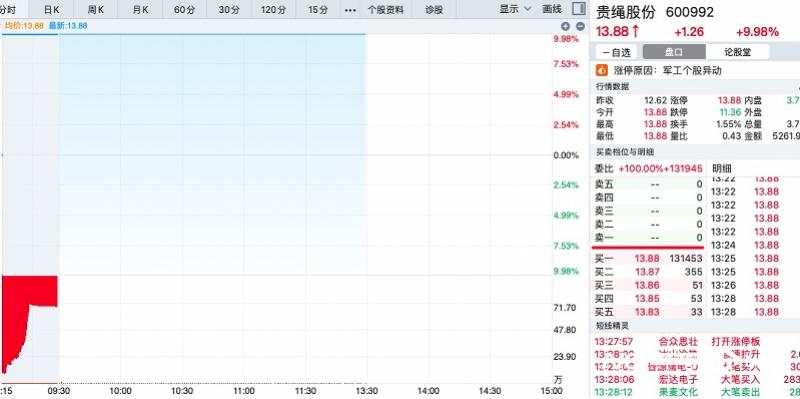Screen dimensions: 800x399
Task: Click stock name 贵绳股份
Action: tap(626, 12)
